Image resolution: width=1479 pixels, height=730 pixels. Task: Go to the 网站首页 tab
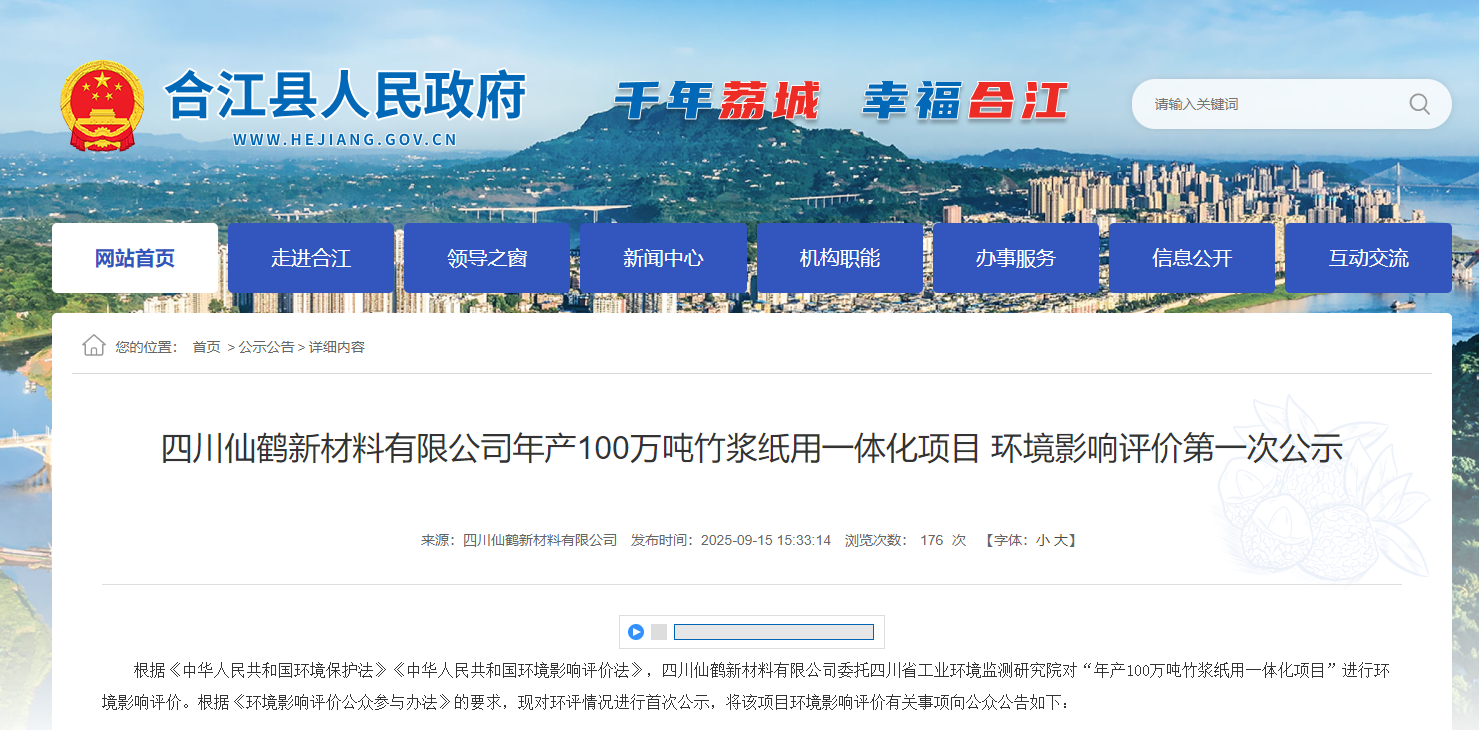(135, 258)
